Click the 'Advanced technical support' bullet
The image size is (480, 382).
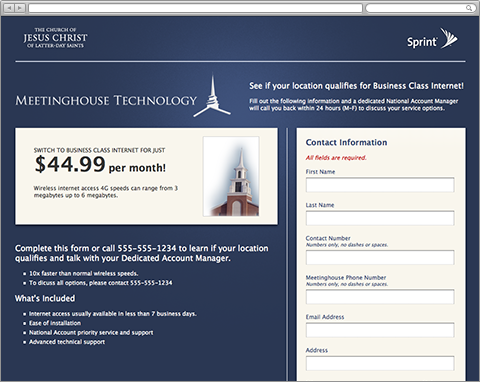(x=67, y=342)
